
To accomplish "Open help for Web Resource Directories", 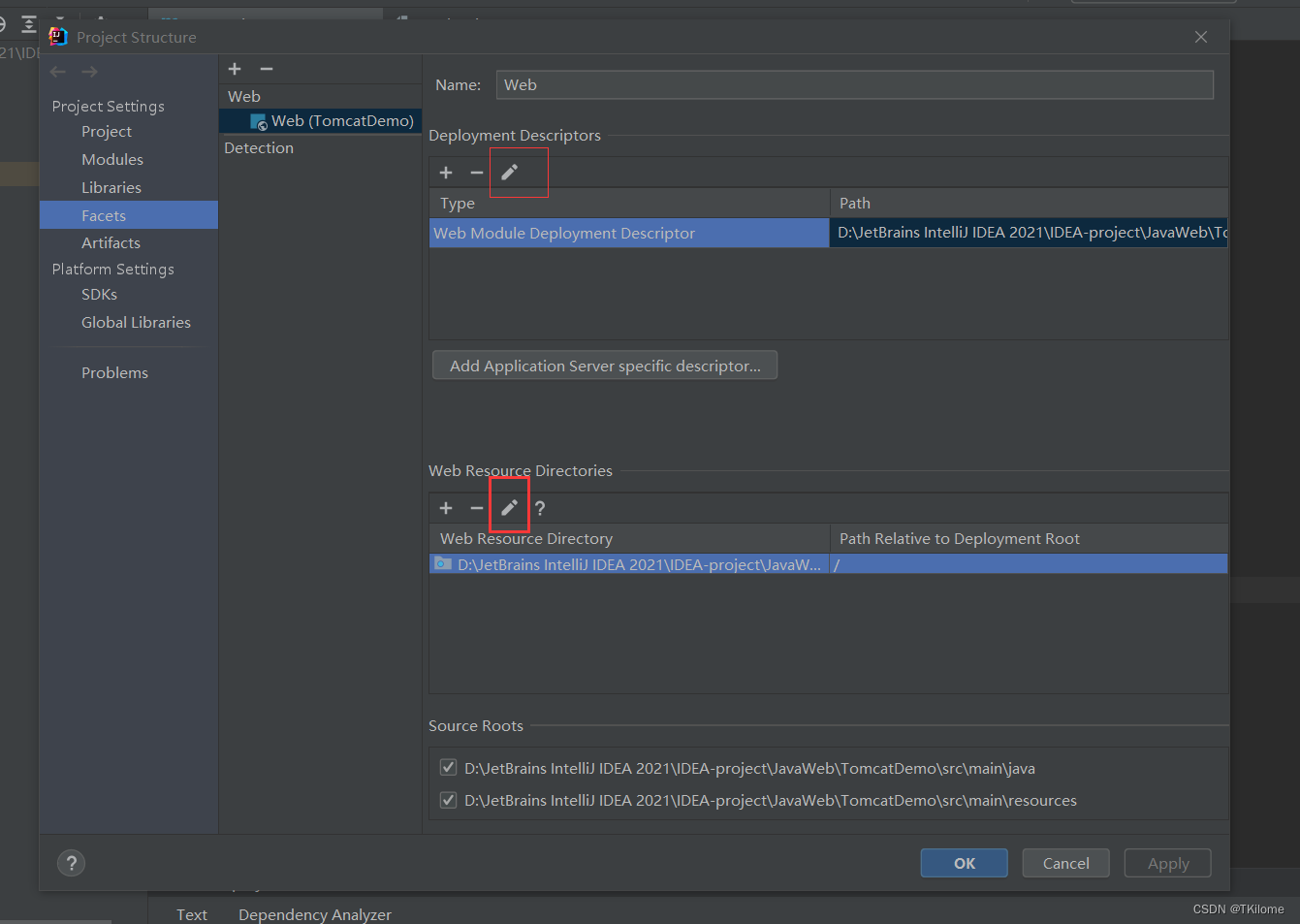I will click(540, 508).
